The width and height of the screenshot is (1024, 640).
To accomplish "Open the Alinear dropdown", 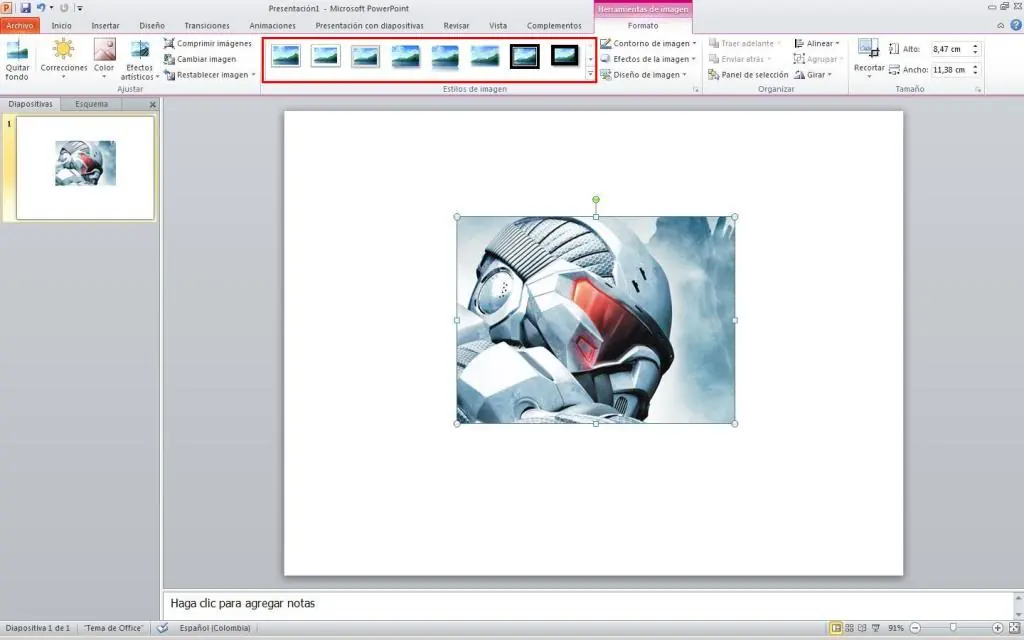I will click(x=816, y=43).
